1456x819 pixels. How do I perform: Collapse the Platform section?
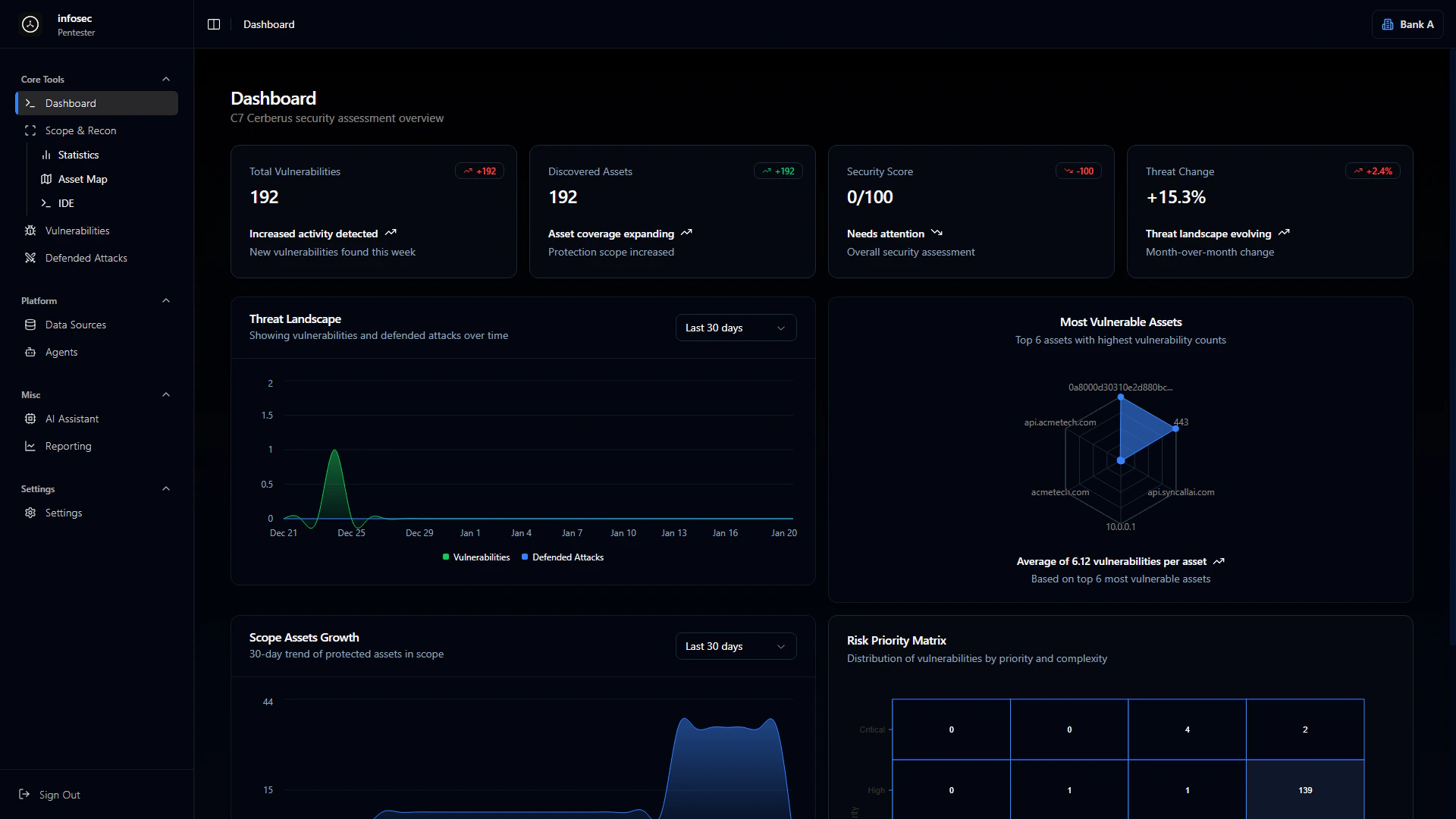166,301
